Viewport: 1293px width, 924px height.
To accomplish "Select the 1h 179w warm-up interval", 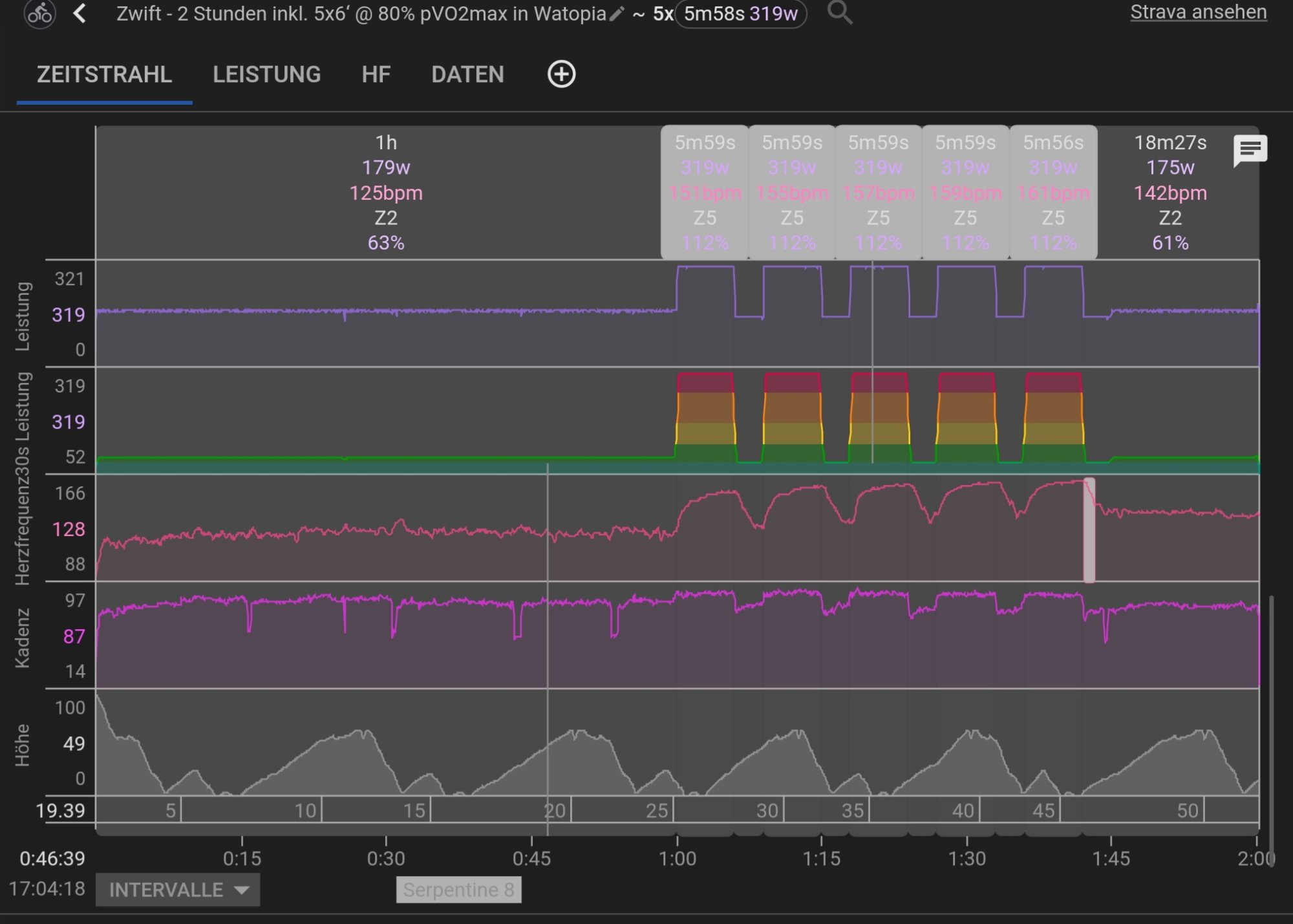I will point(386,193).
